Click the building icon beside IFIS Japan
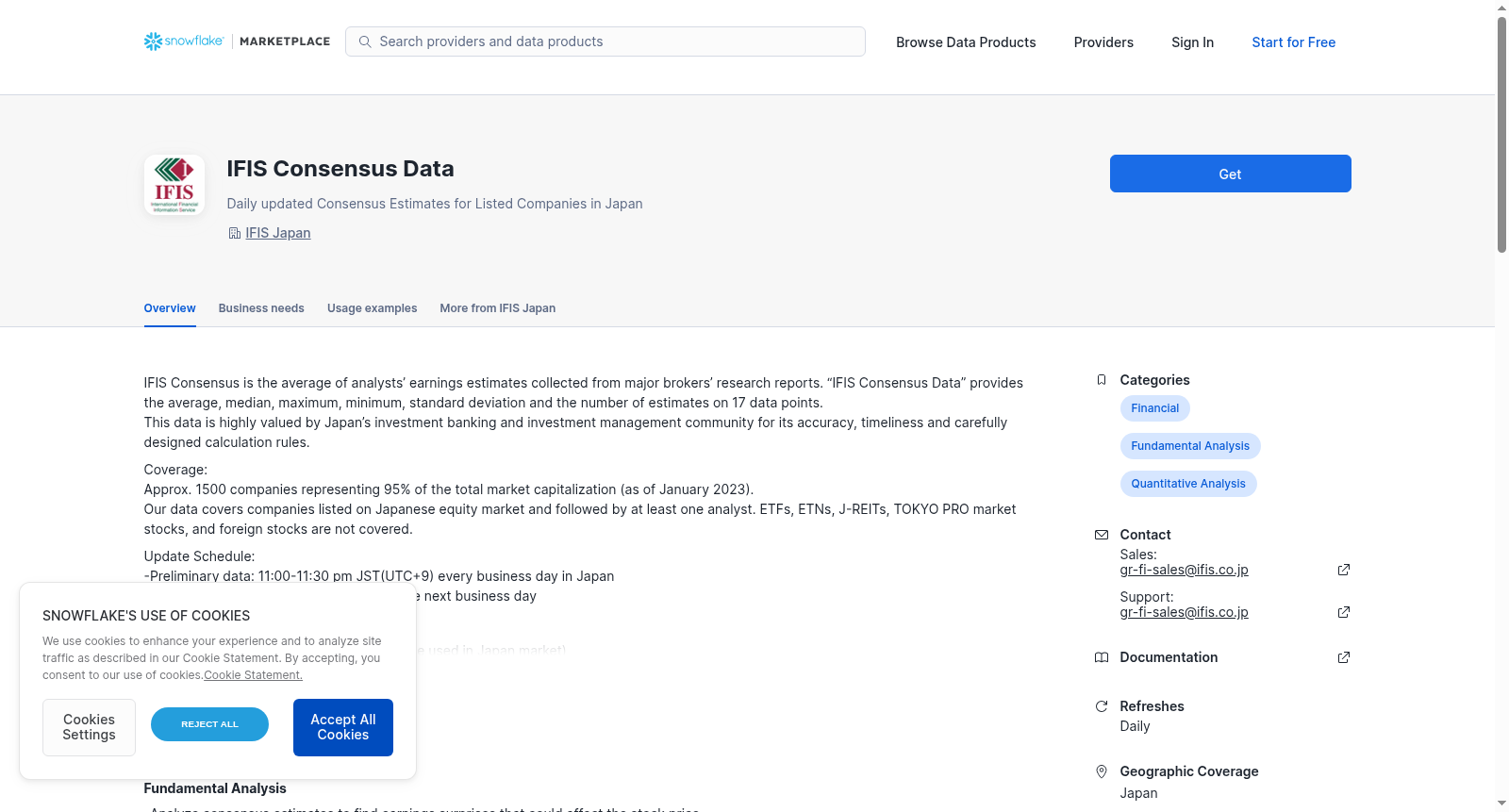 (x=235, y=233)
